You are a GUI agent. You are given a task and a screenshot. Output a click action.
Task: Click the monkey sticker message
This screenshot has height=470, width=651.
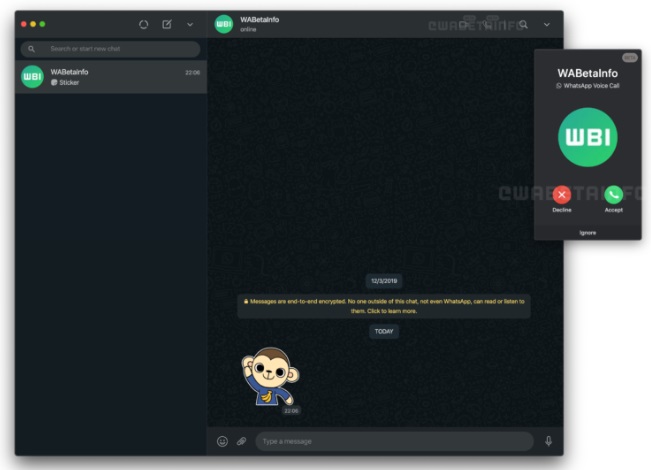click(x=270, y=377)
